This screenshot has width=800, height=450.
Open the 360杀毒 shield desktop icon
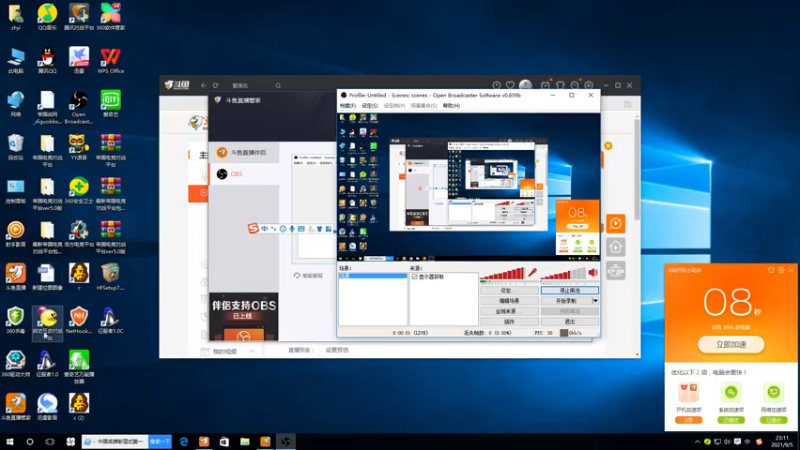pyautogui.click(x=16, y=320)
